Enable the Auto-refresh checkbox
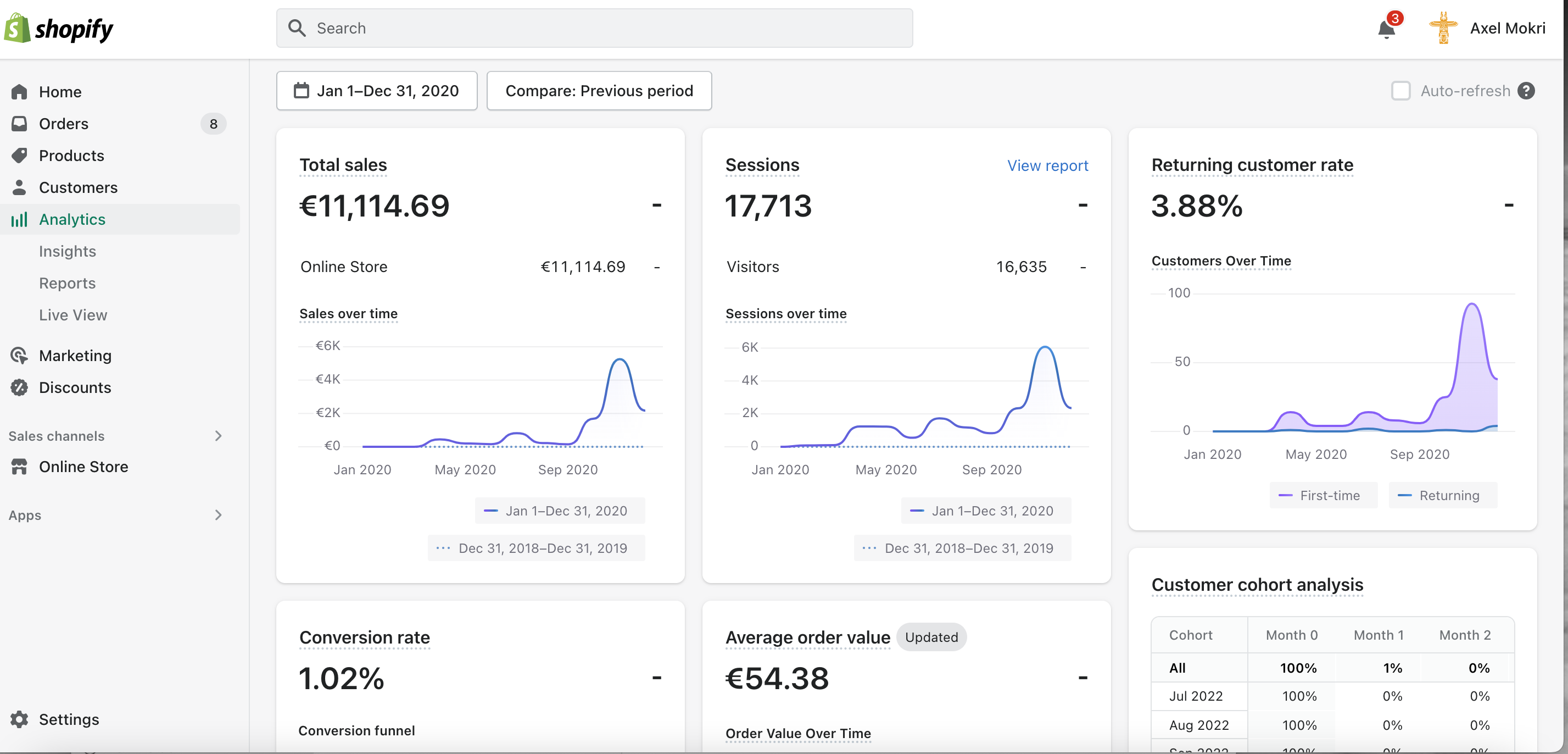Screen dimensions: 1568x754 (x=1400, y=91)
